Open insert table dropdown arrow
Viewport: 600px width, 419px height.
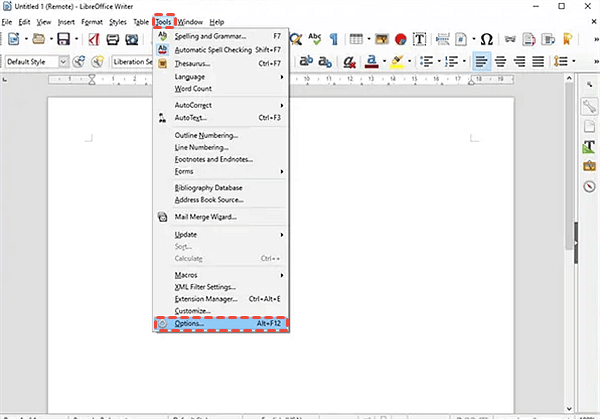pyautogui.click(x=369, y=39)
